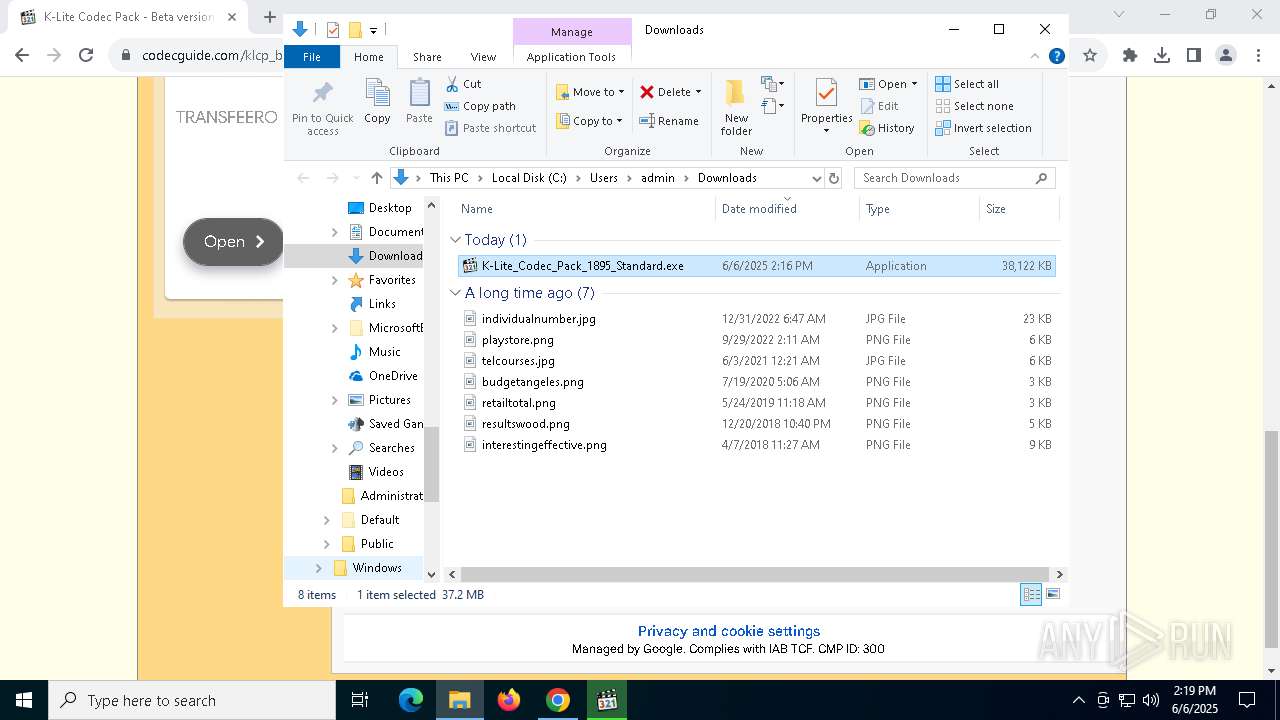Click Paste shortcut in the ribbon
The width and height of the screenshot is (1280, 720).
coord(490,128)
